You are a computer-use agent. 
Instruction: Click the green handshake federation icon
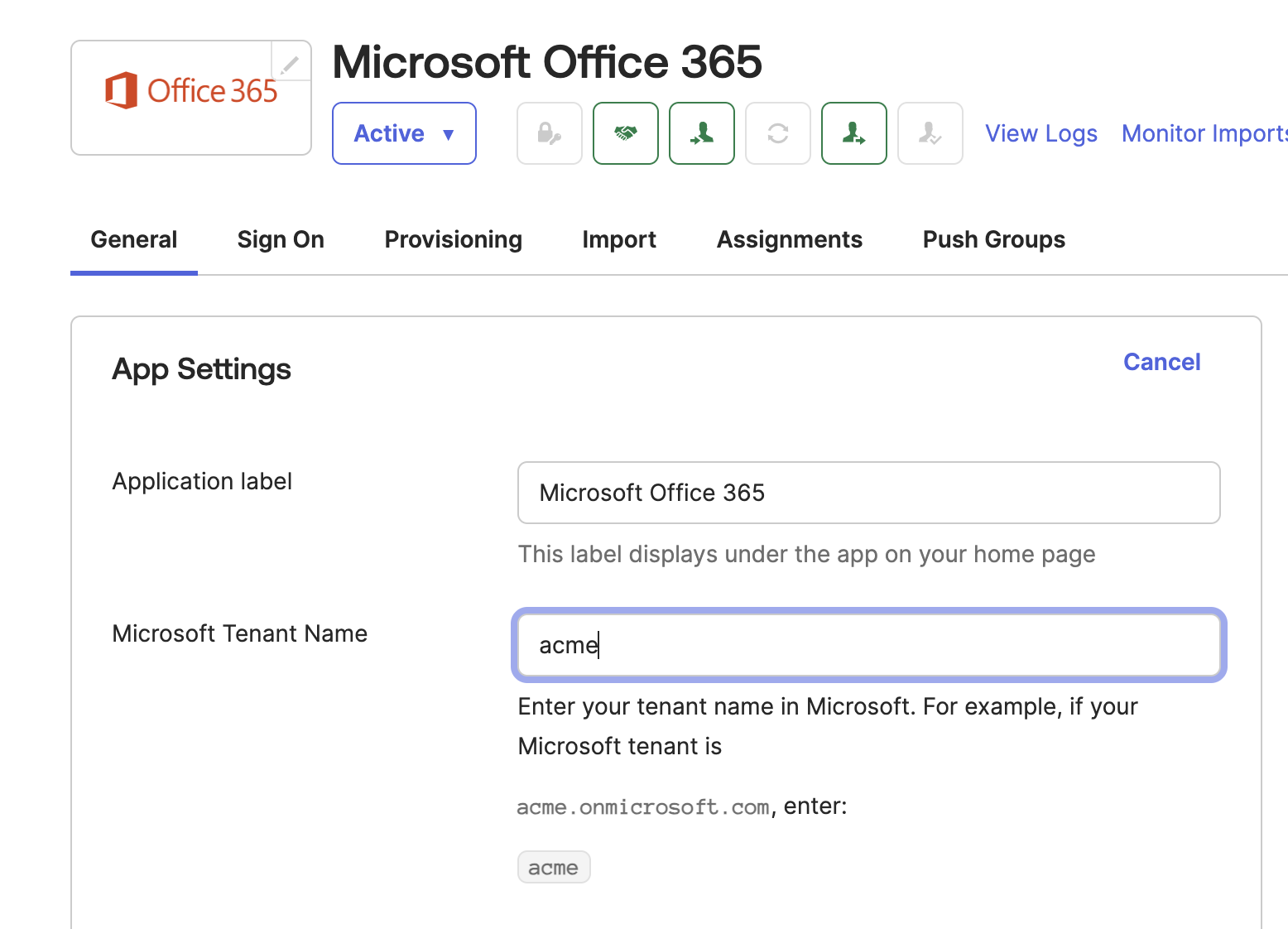pyautogui.click(x=626, y=133)
